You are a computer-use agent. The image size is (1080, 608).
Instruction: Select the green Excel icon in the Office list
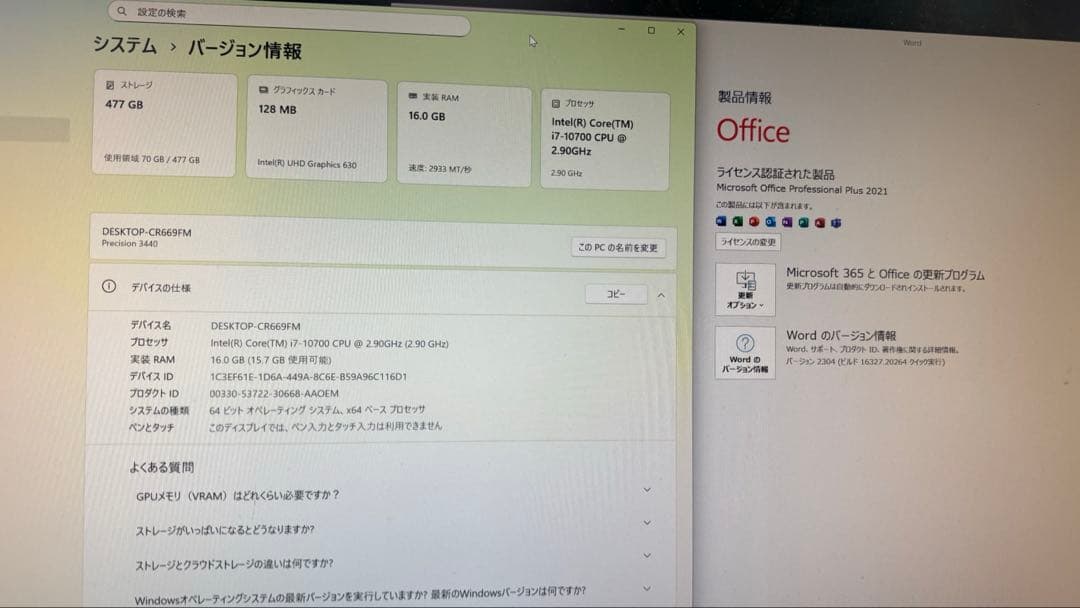coord(736,220)
